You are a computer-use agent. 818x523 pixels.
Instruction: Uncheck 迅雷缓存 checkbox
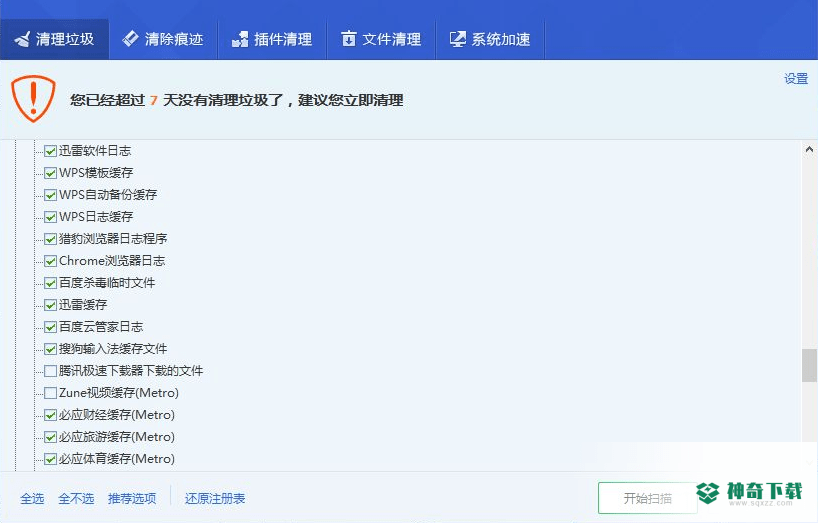tap(51, 305)
